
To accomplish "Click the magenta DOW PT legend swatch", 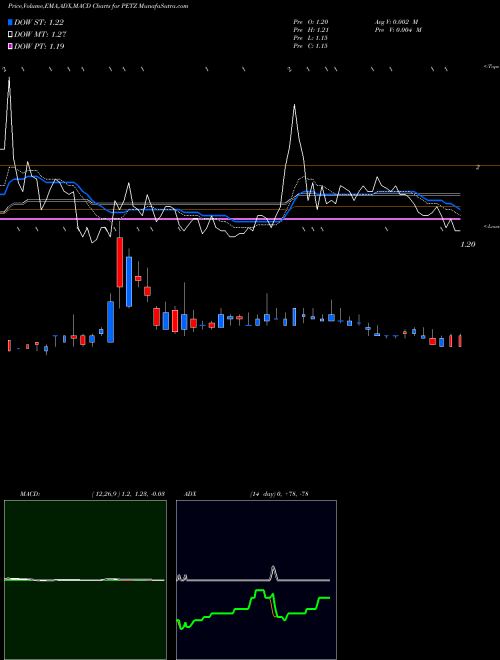I will [x=10, y=46].
